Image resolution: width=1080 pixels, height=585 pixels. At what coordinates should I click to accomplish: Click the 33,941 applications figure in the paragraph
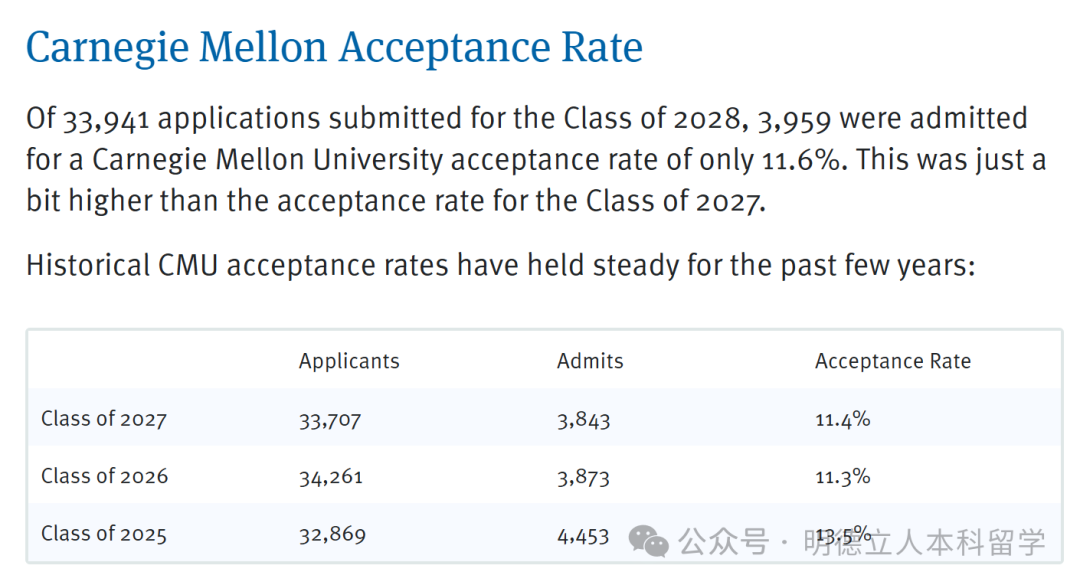[106, 120]
